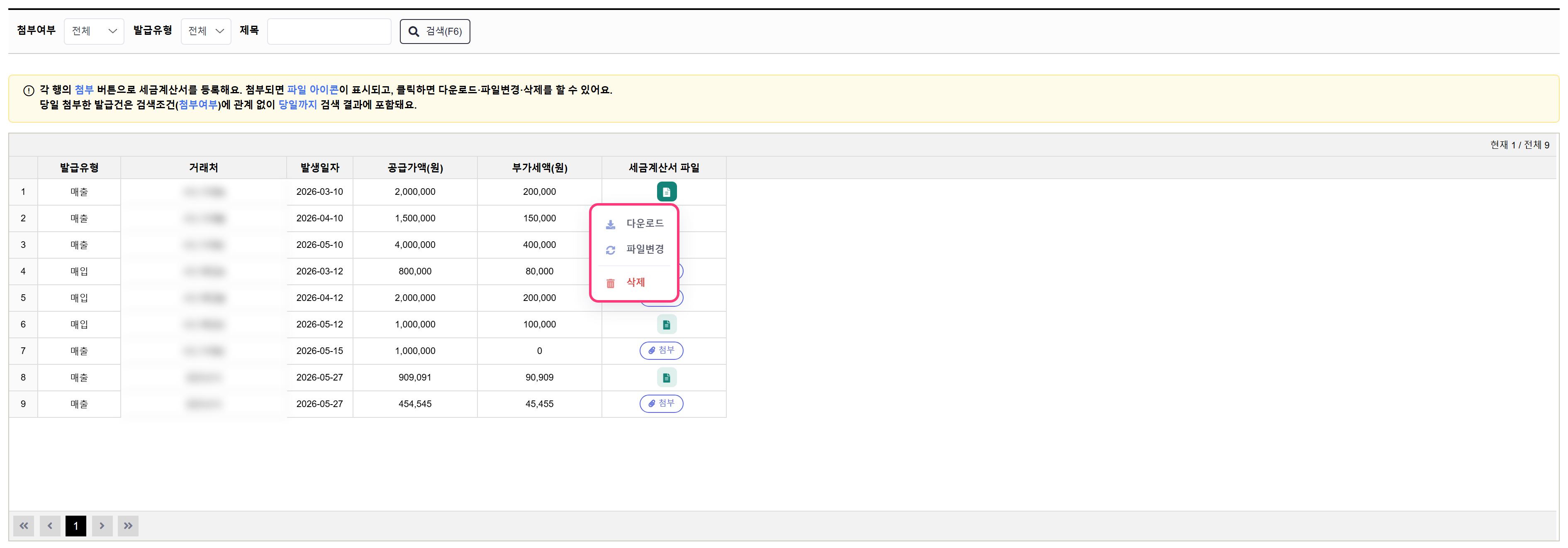The height and width of the screenshot is (548, 1568).
Task: Go to the first page with double-left arrow
Action: pos(24,526)
